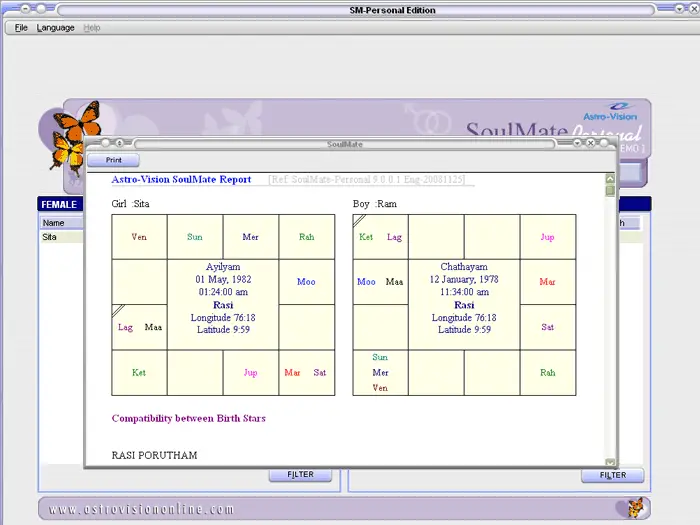This screenshot has height=525, width=700.
Task: Open the Language menu
Action: click(x=55, y=28)
